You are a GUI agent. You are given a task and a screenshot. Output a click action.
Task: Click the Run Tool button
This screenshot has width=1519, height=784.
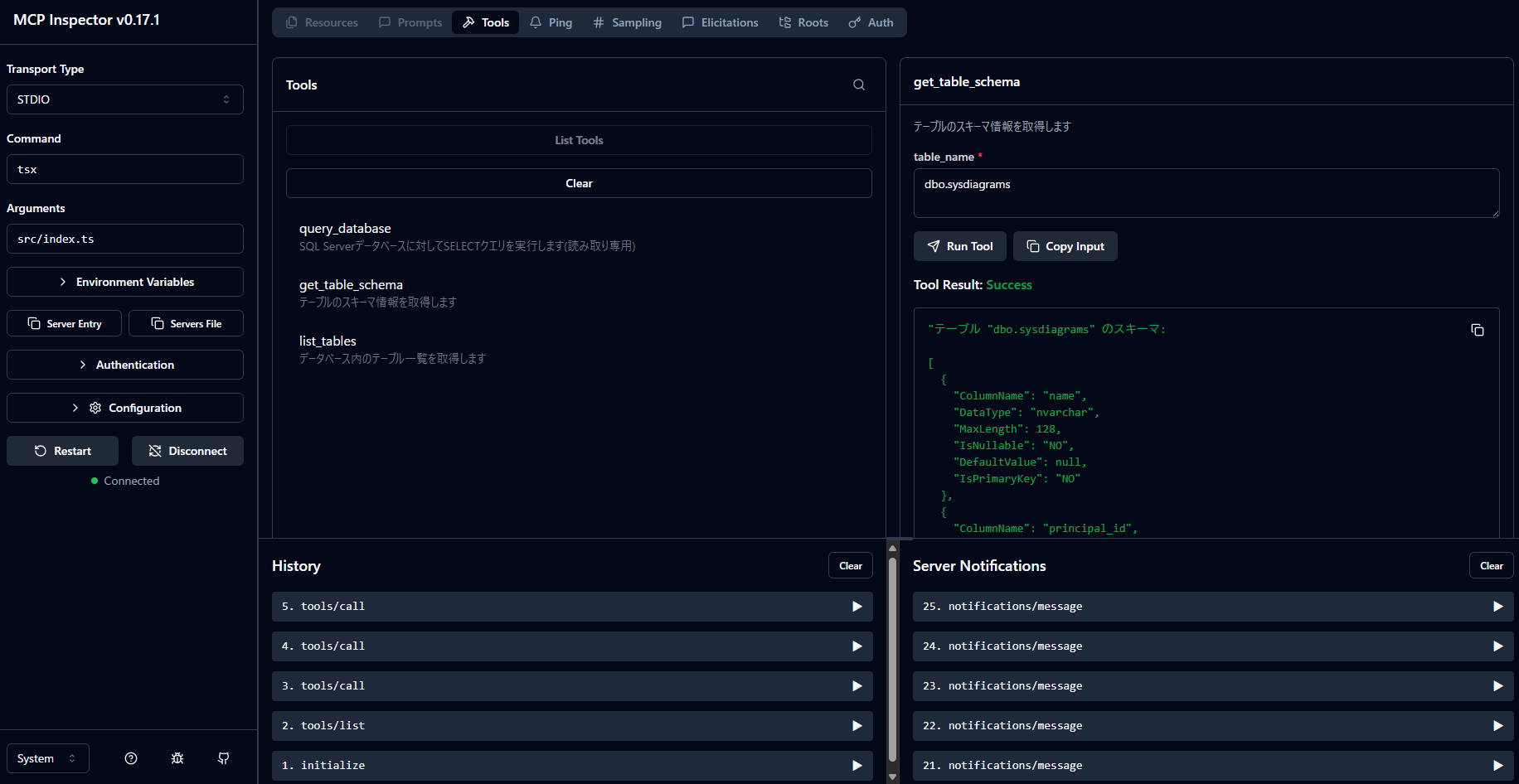pos(960,246)
